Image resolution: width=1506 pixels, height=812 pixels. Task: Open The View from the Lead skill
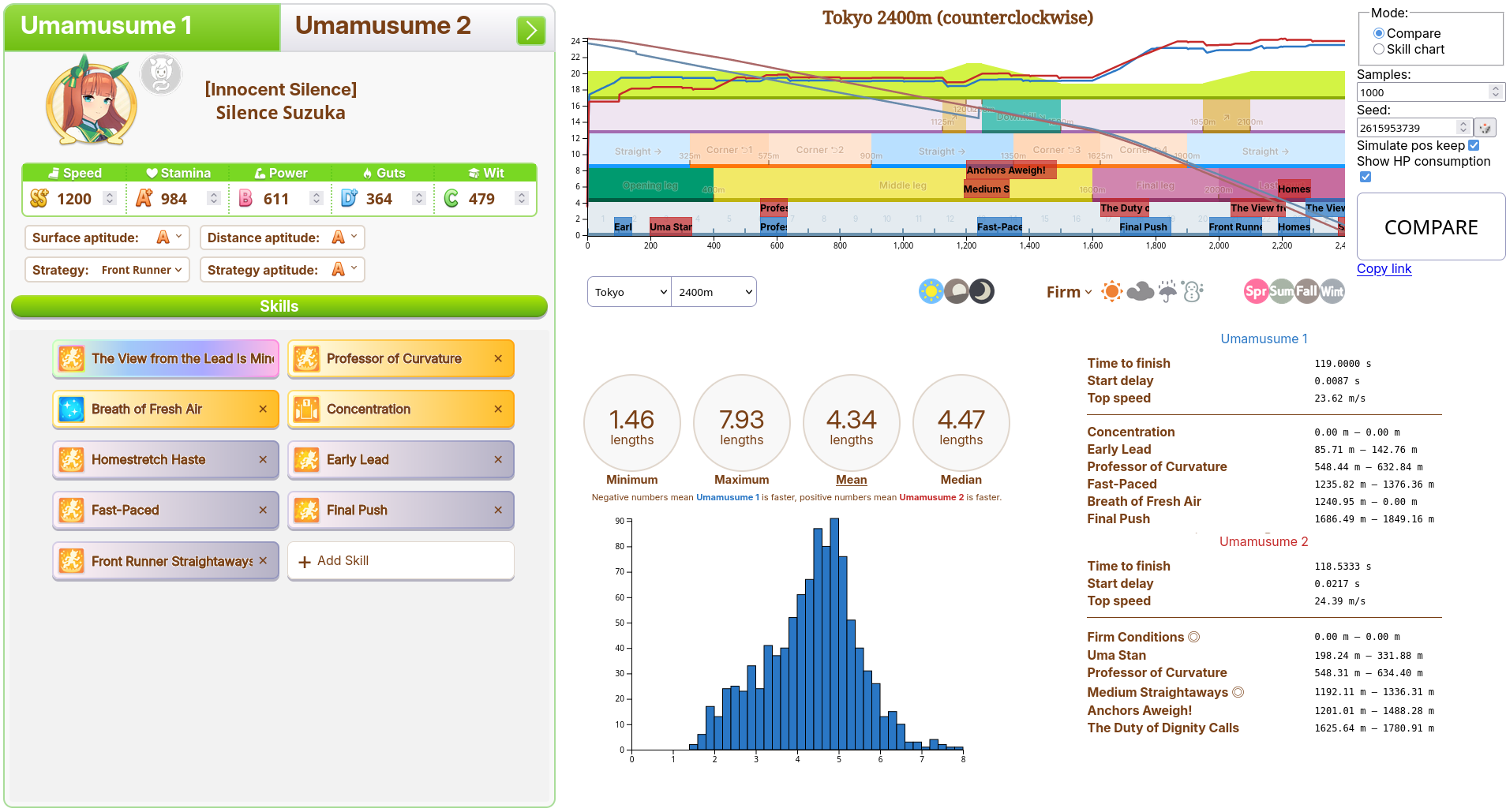tap(166, 358)
